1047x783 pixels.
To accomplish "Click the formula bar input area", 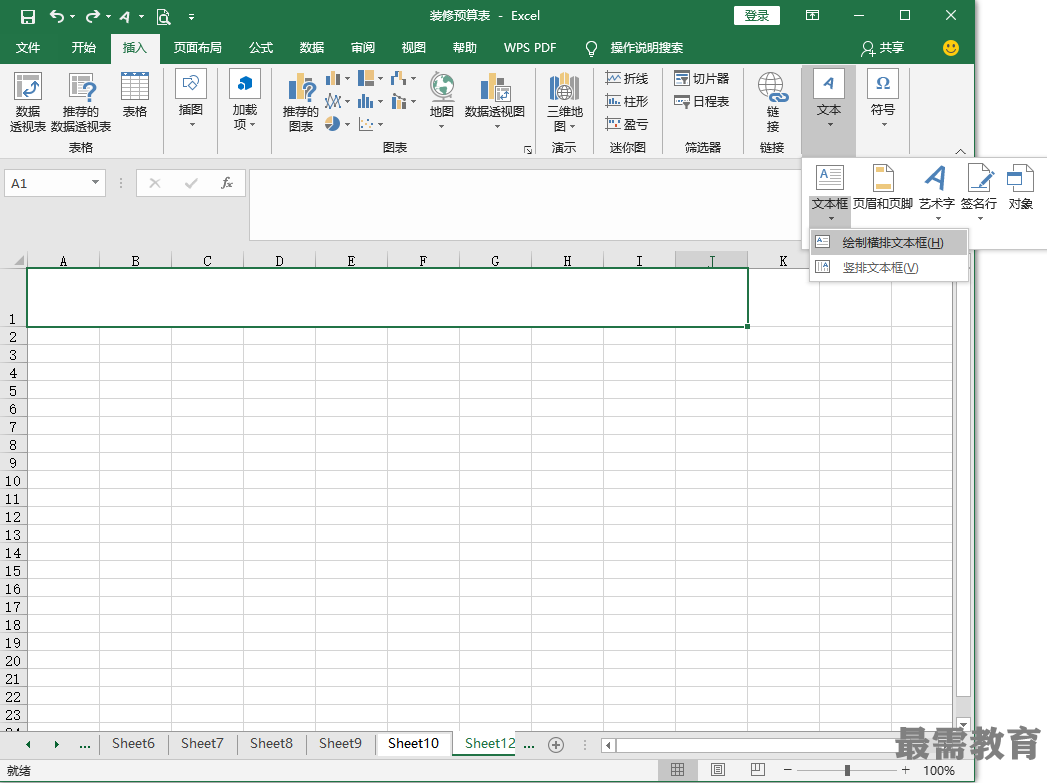I will tap(525, 204).
